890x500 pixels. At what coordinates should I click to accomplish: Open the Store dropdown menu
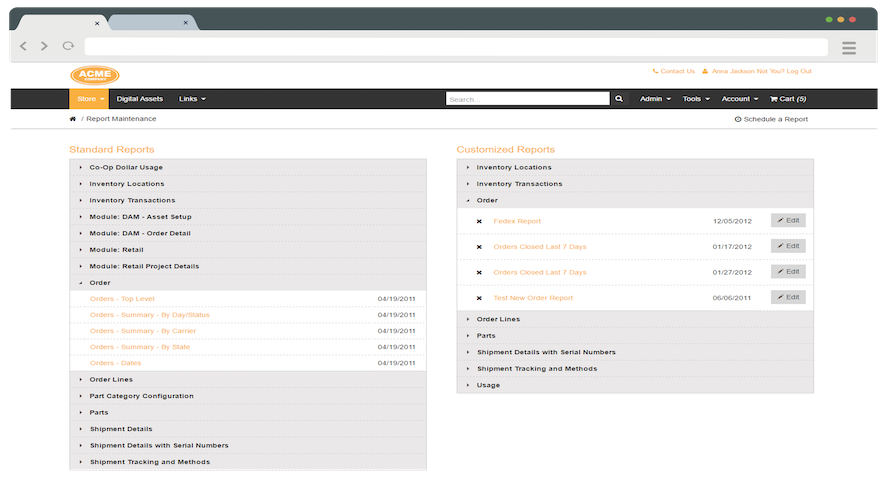click(x=89, y=99)
